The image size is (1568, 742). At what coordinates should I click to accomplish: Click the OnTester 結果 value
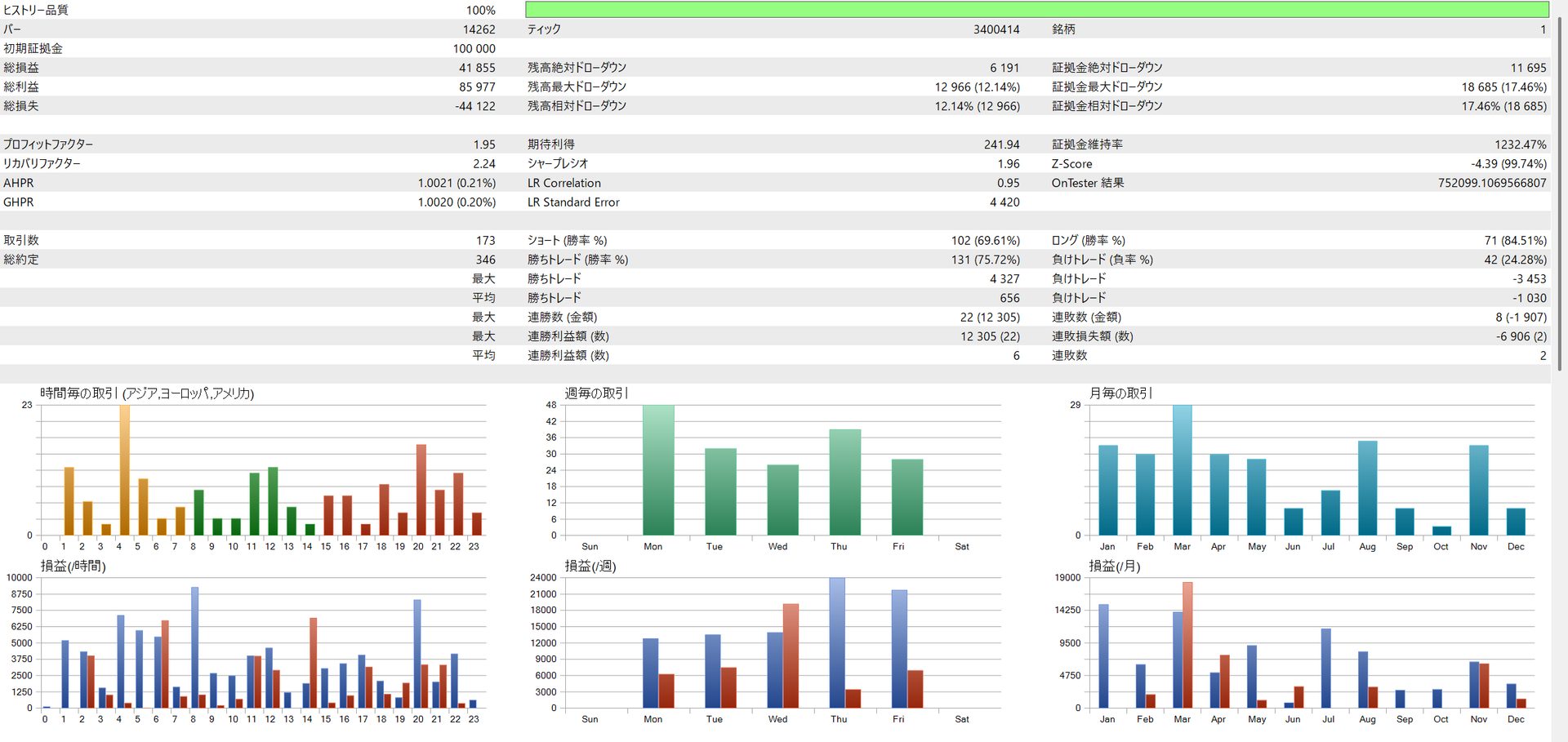1491,183
